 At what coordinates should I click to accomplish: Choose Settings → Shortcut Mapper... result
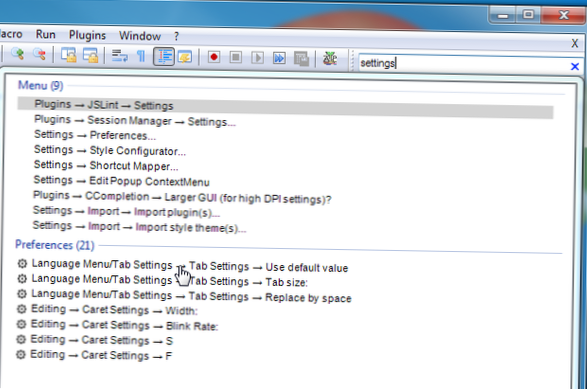pyautogui.click(x=106, y=165)
